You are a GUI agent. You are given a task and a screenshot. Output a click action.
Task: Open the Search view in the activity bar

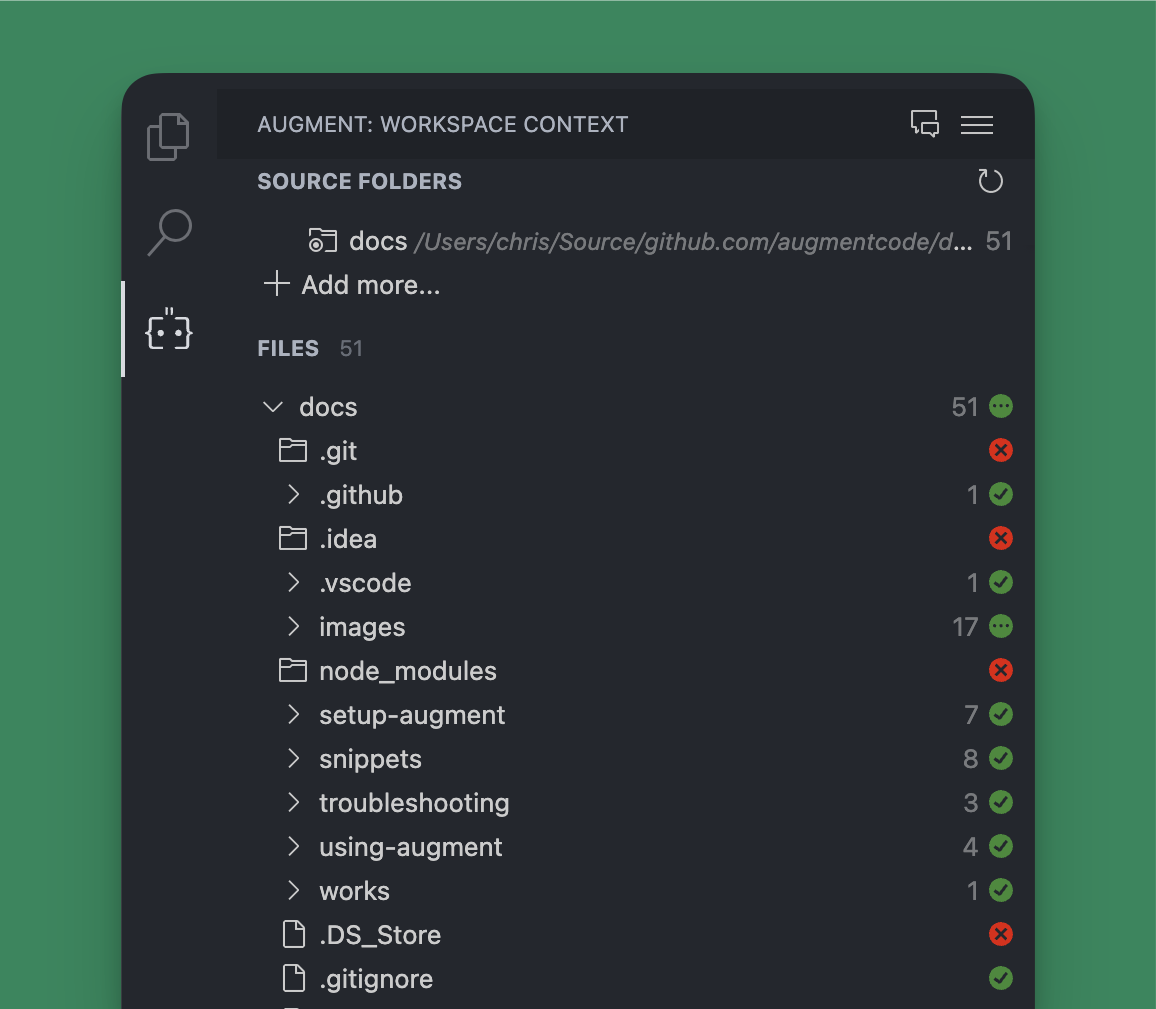(167, 232)
